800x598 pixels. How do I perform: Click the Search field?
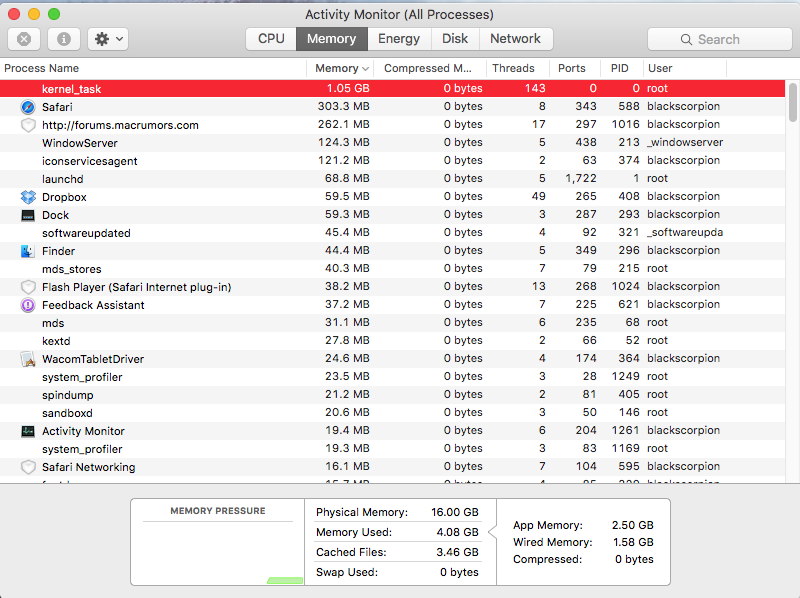coord(719,39)
